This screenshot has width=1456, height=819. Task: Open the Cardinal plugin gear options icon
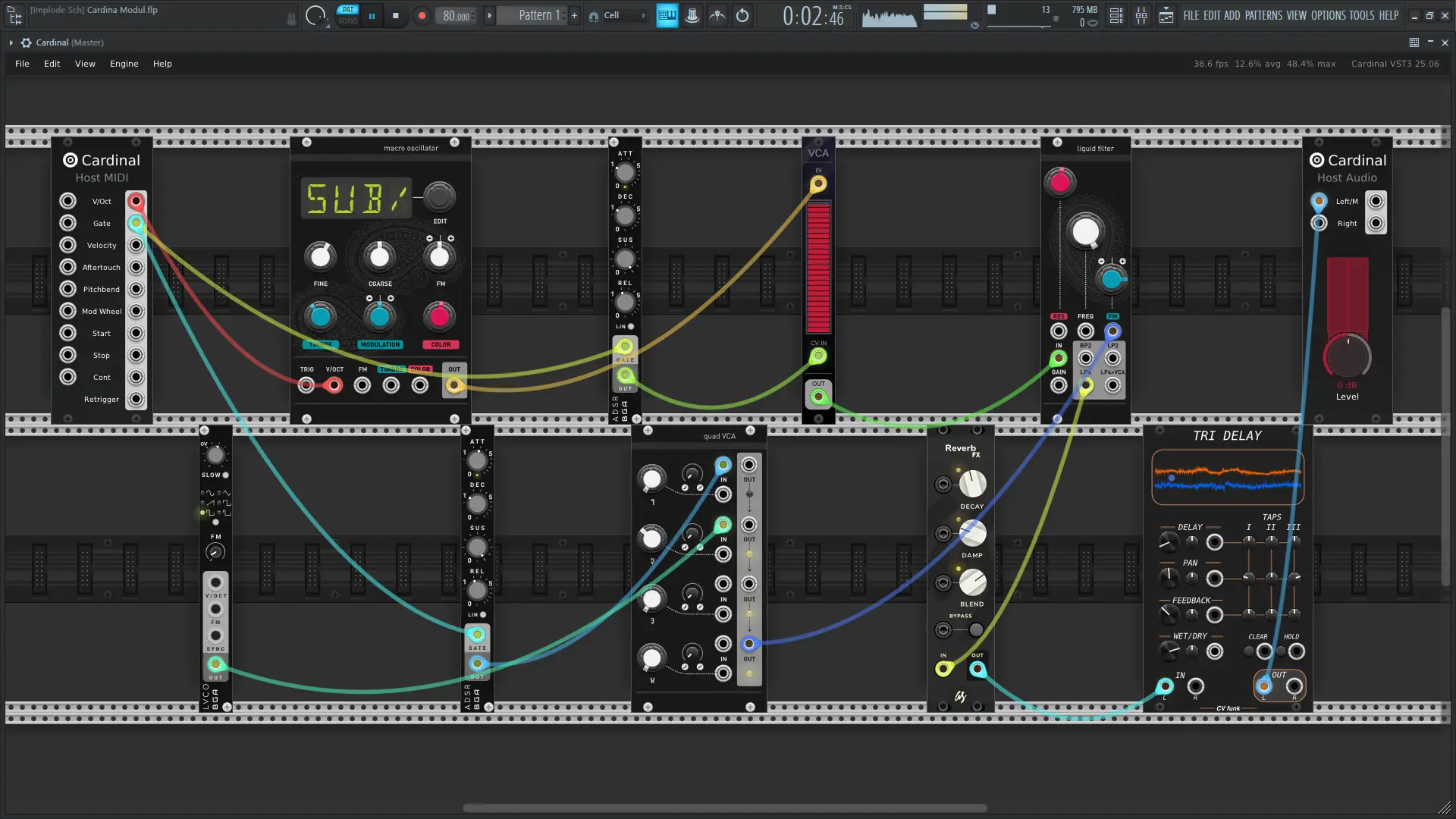tap(26, 42)
